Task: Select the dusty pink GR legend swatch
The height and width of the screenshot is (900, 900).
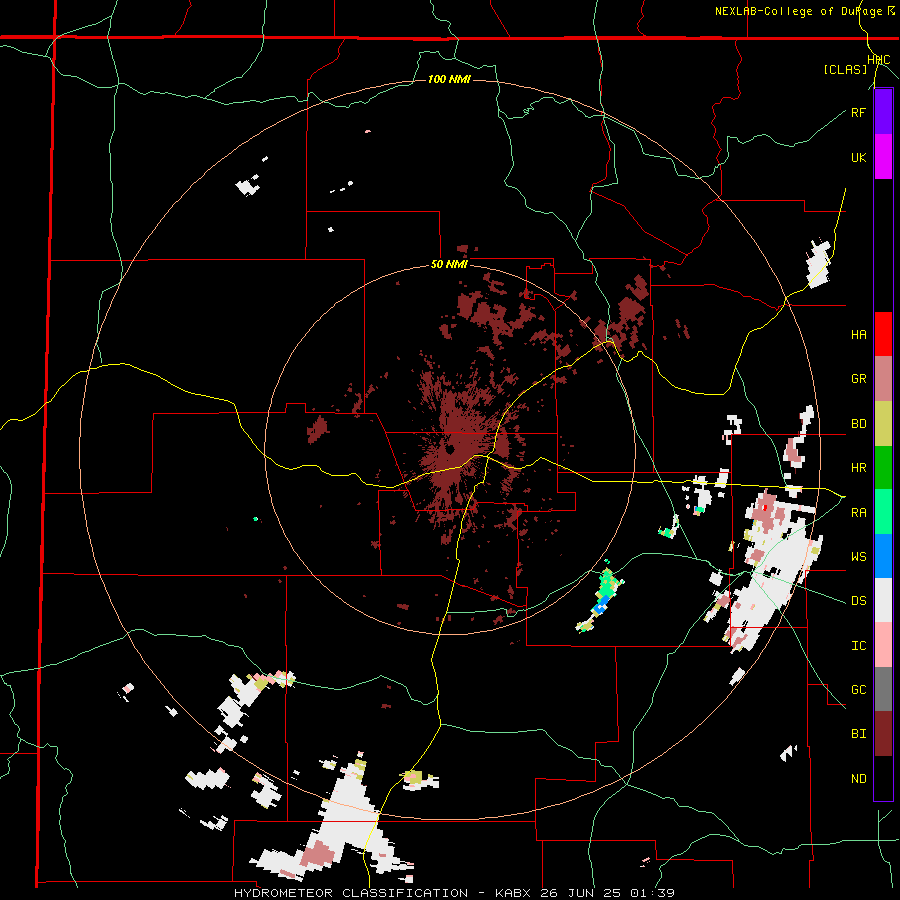Action: [883, 379]
